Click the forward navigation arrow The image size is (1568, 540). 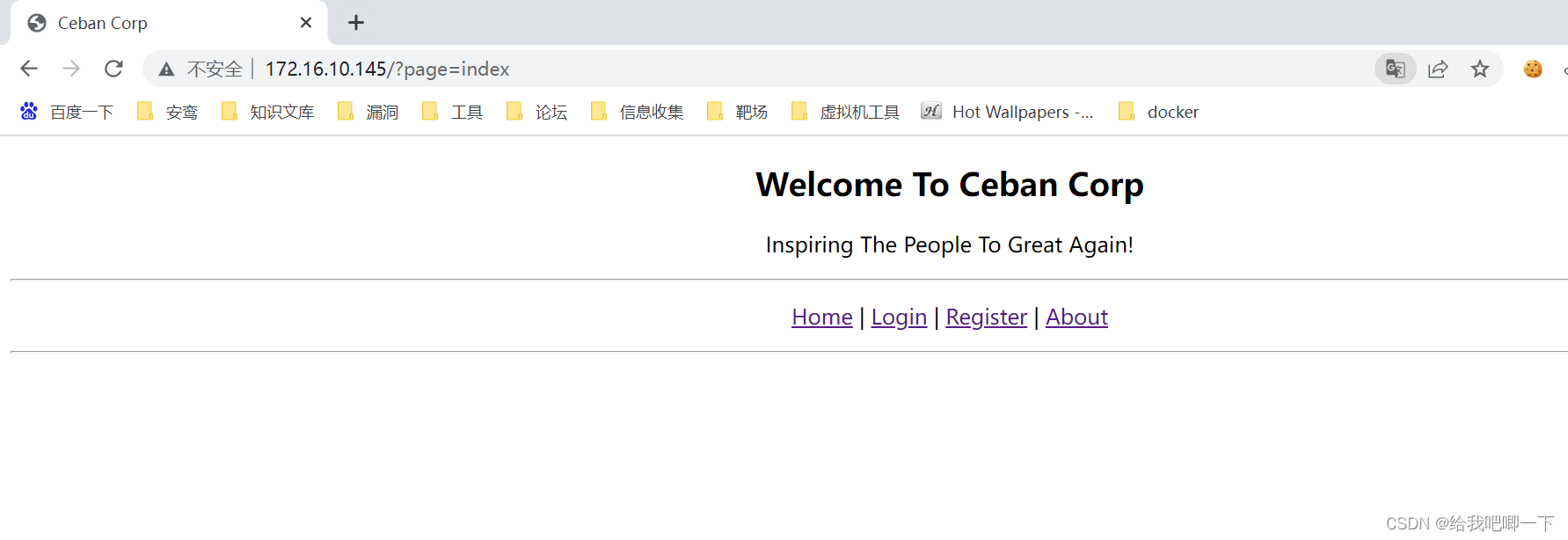coord(71,69)
